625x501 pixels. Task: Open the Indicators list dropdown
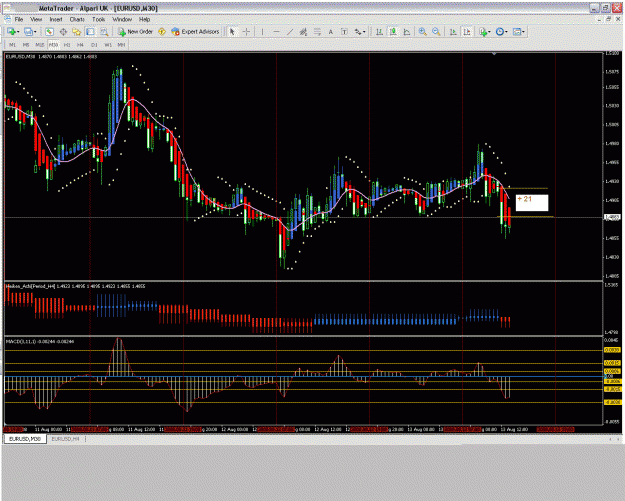coord(485,31)
